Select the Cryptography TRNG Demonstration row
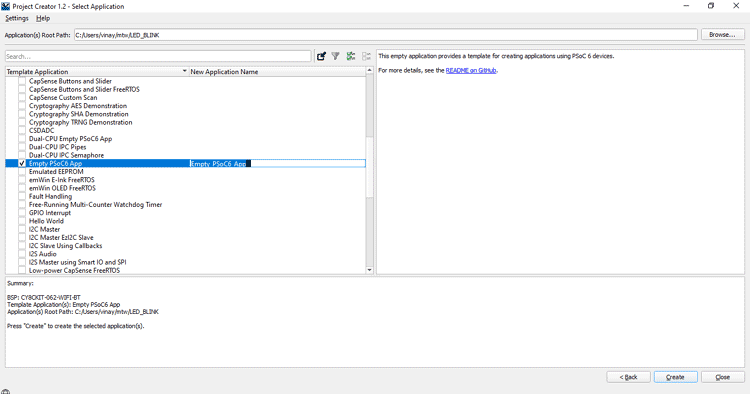 pos(80,122)
